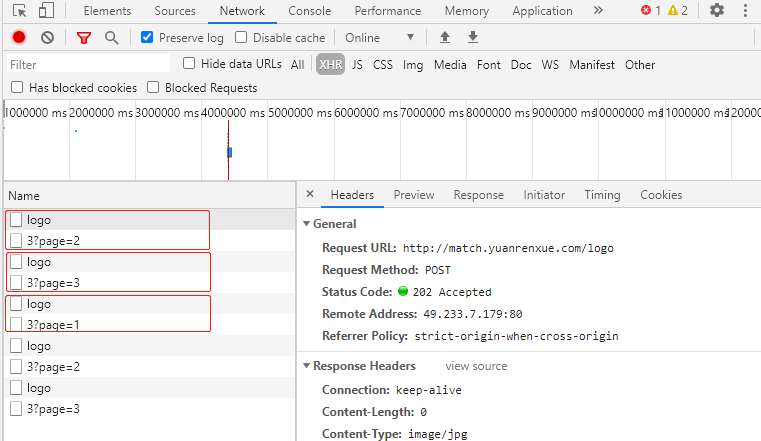Select the JS filter type button
The height and width of the screenshot is (441, 761).
(357, 64)
